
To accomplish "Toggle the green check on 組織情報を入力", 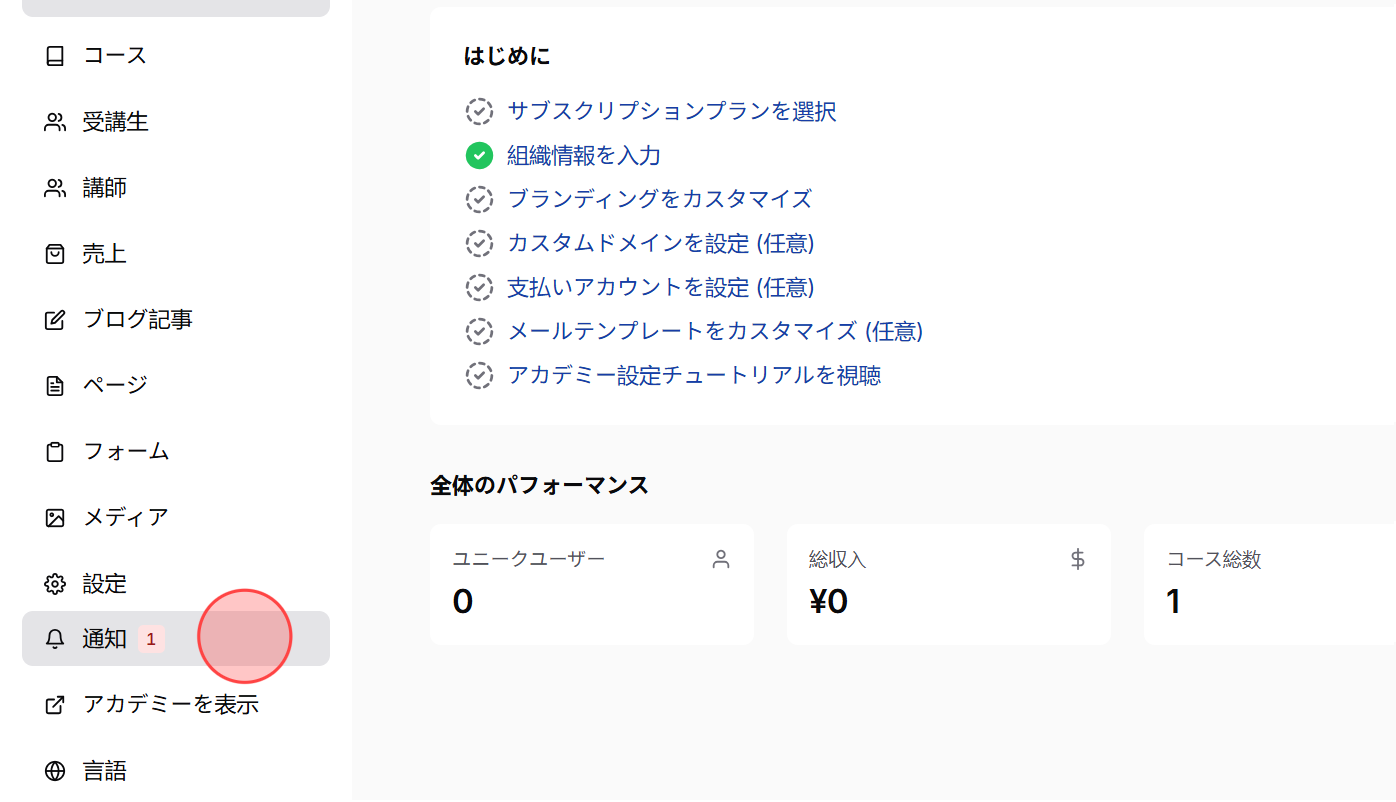I will point(479,156).
